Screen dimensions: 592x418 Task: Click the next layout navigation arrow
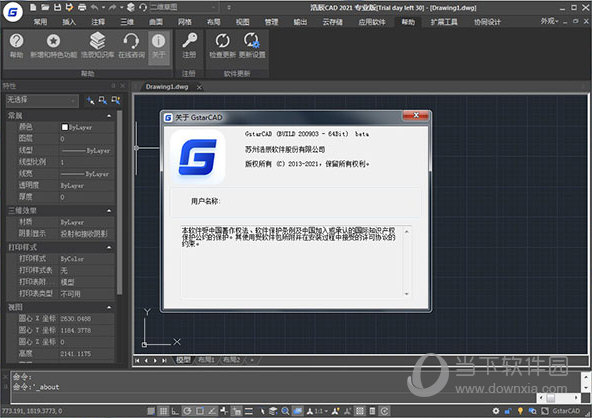click(x=155, y=361)
